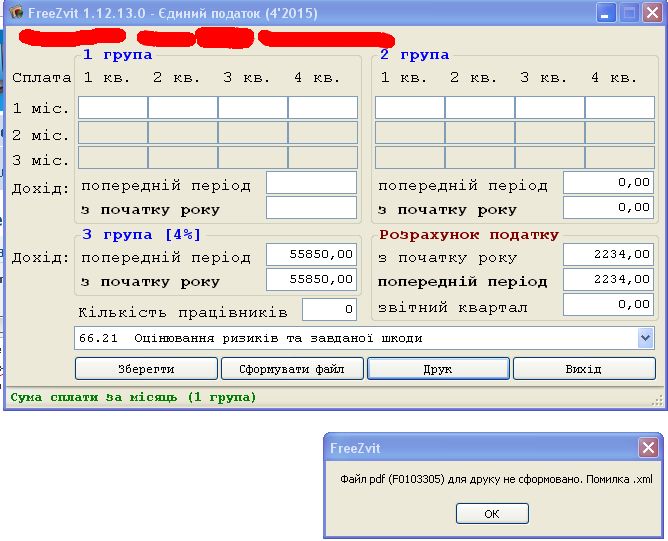Click the Зберегти button
This screenshot has height=541, width=668.
[x=146, y=369]
